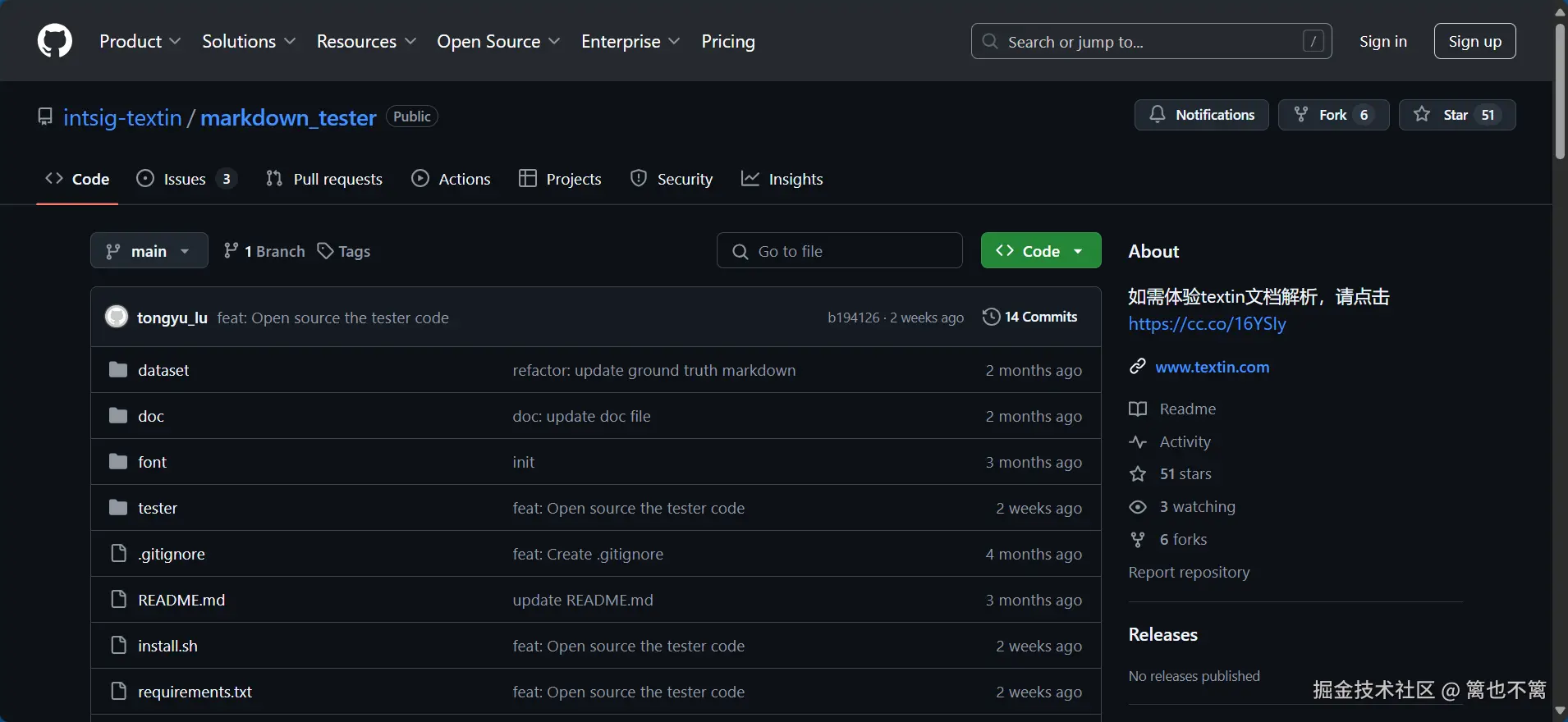Click the Readme book icon in About
The height and width of the screenshot is (722, 1568).
pos(1138,409)
